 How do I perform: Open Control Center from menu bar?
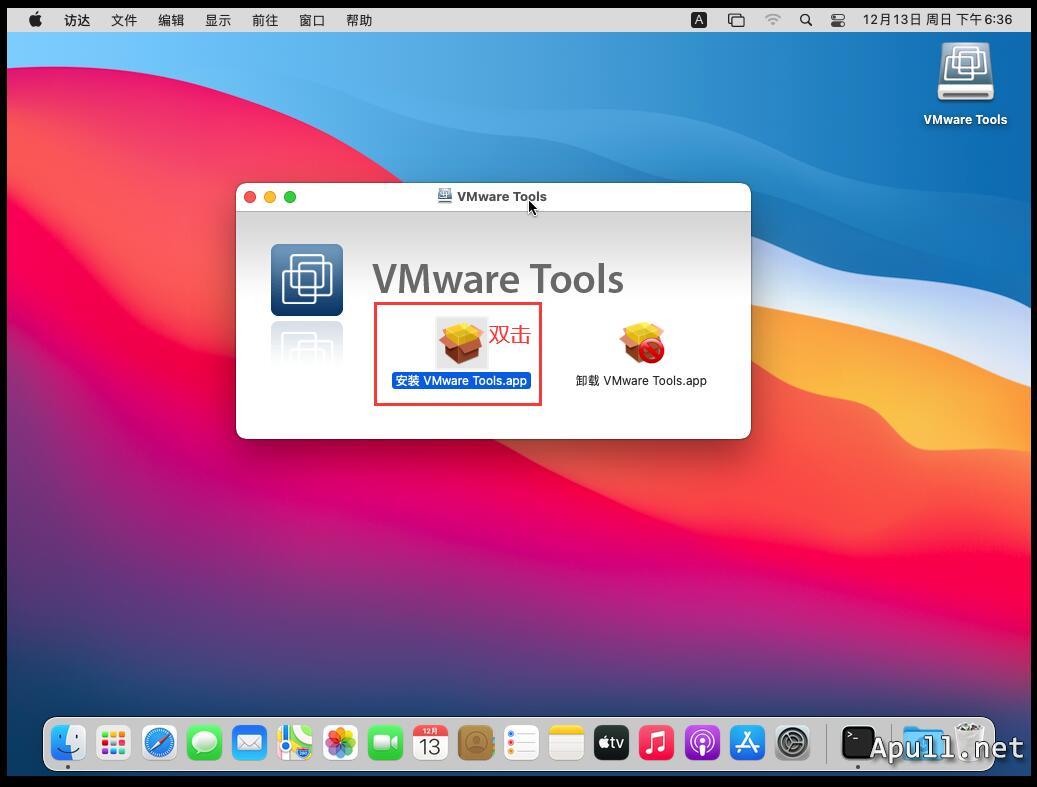[x=838, y=21]
